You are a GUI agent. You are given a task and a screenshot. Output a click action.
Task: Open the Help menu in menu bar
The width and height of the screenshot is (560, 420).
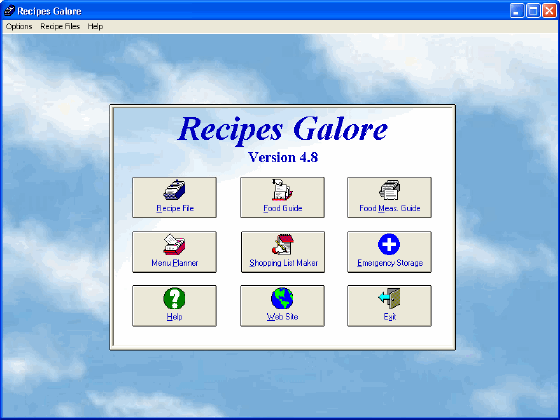point(95,26)
